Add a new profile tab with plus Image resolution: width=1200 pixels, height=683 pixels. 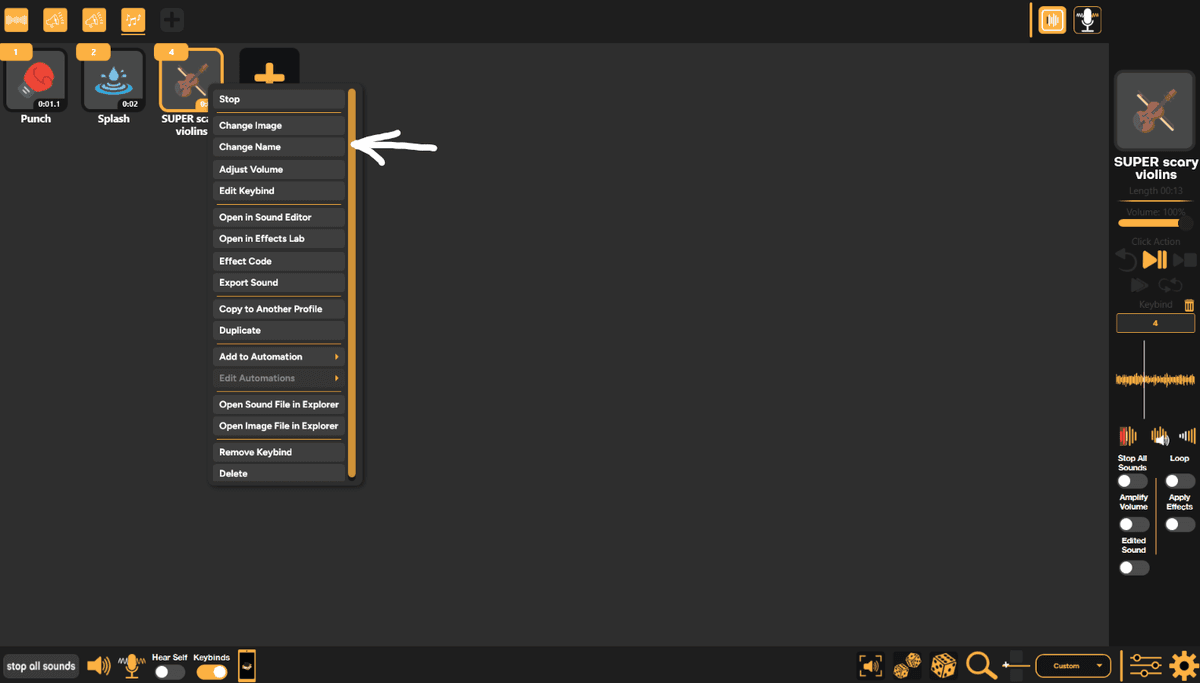tap(172, 20)
